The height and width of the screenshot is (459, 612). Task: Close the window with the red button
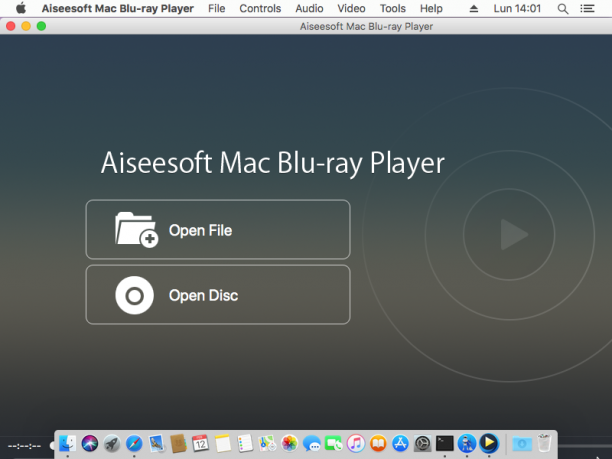(x=11, y=26)
